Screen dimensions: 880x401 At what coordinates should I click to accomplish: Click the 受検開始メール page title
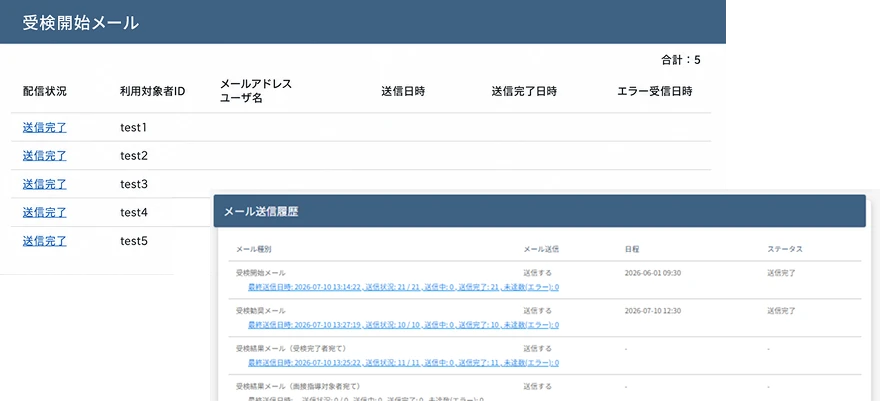pyautogui.click(x=81, y=23)
